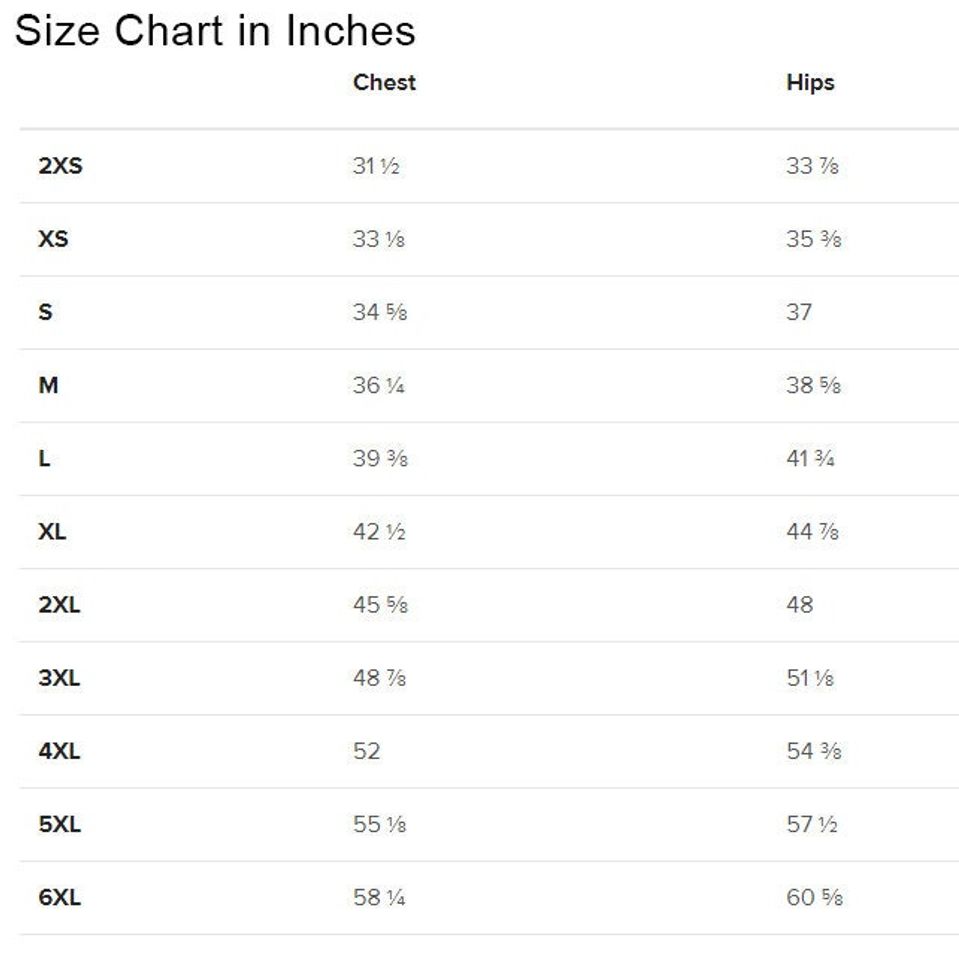Click the L size row label

[x=45, y=459]
